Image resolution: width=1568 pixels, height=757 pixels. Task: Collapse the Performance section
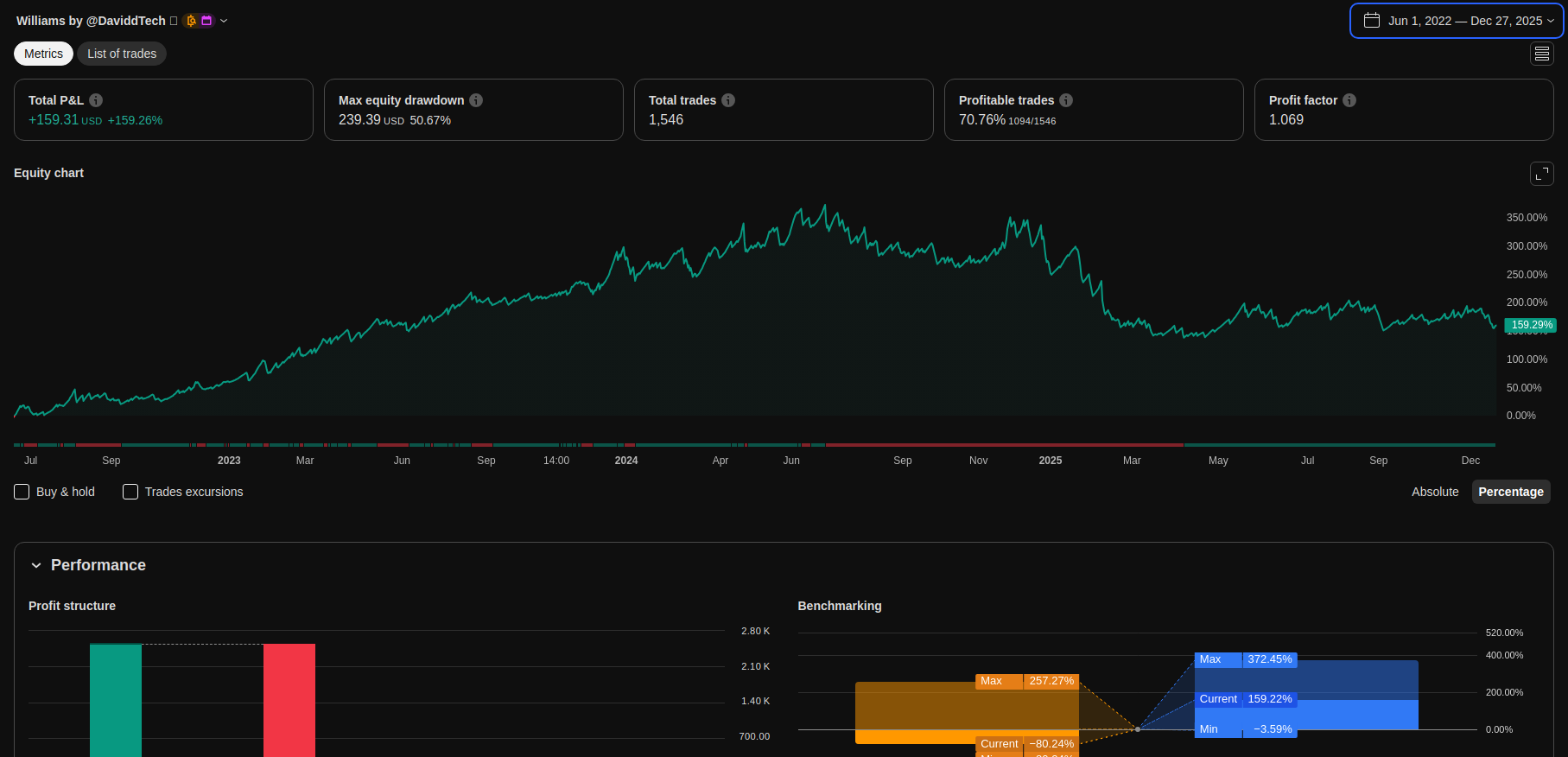tap(36, 565)
